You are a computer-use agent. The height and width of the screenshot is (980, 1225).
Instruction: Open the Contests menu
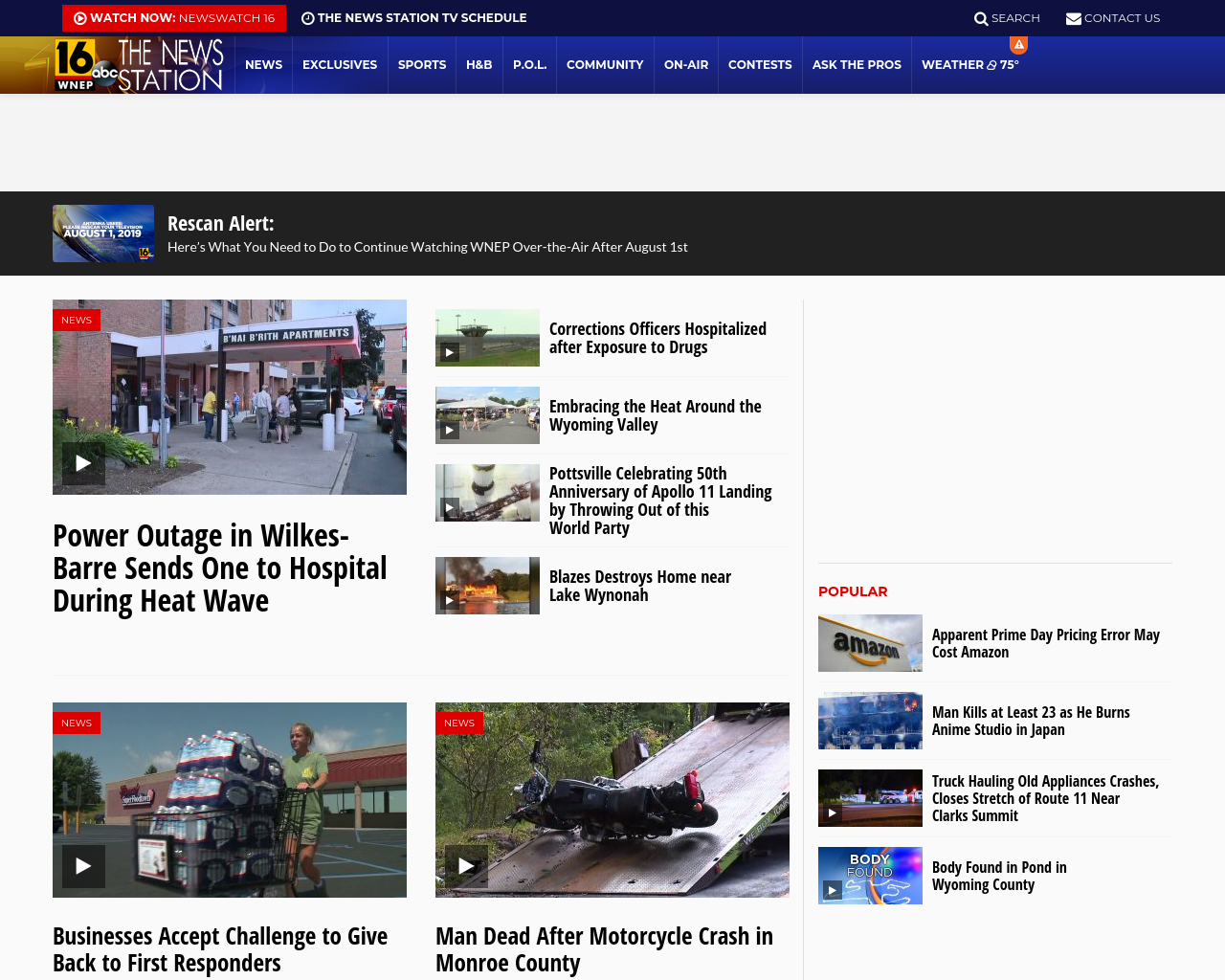pos(760,65)
